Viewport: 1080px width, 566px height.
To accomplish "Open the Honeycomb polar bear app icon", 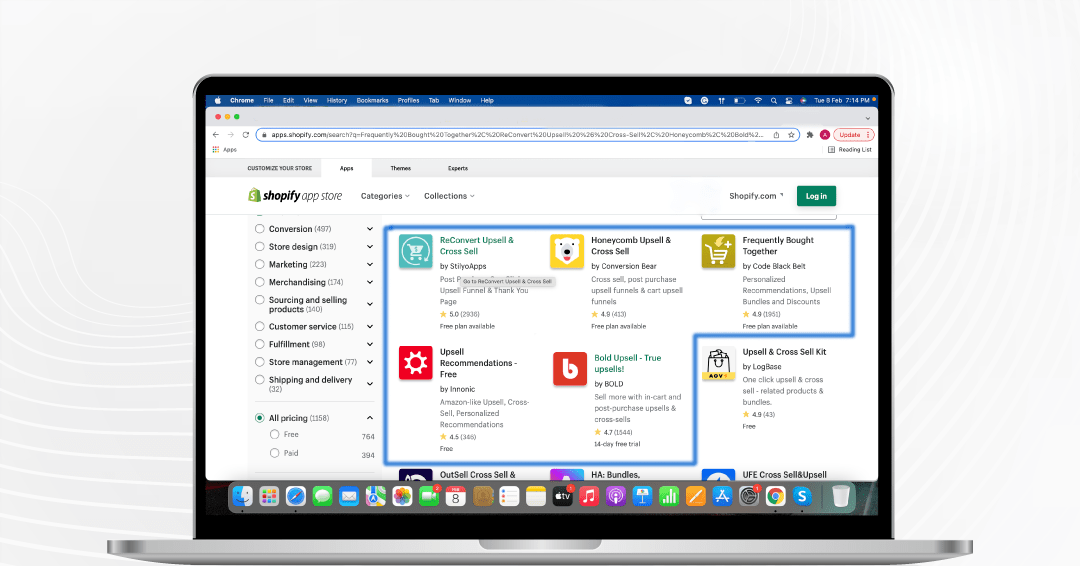I will (567, 251).
